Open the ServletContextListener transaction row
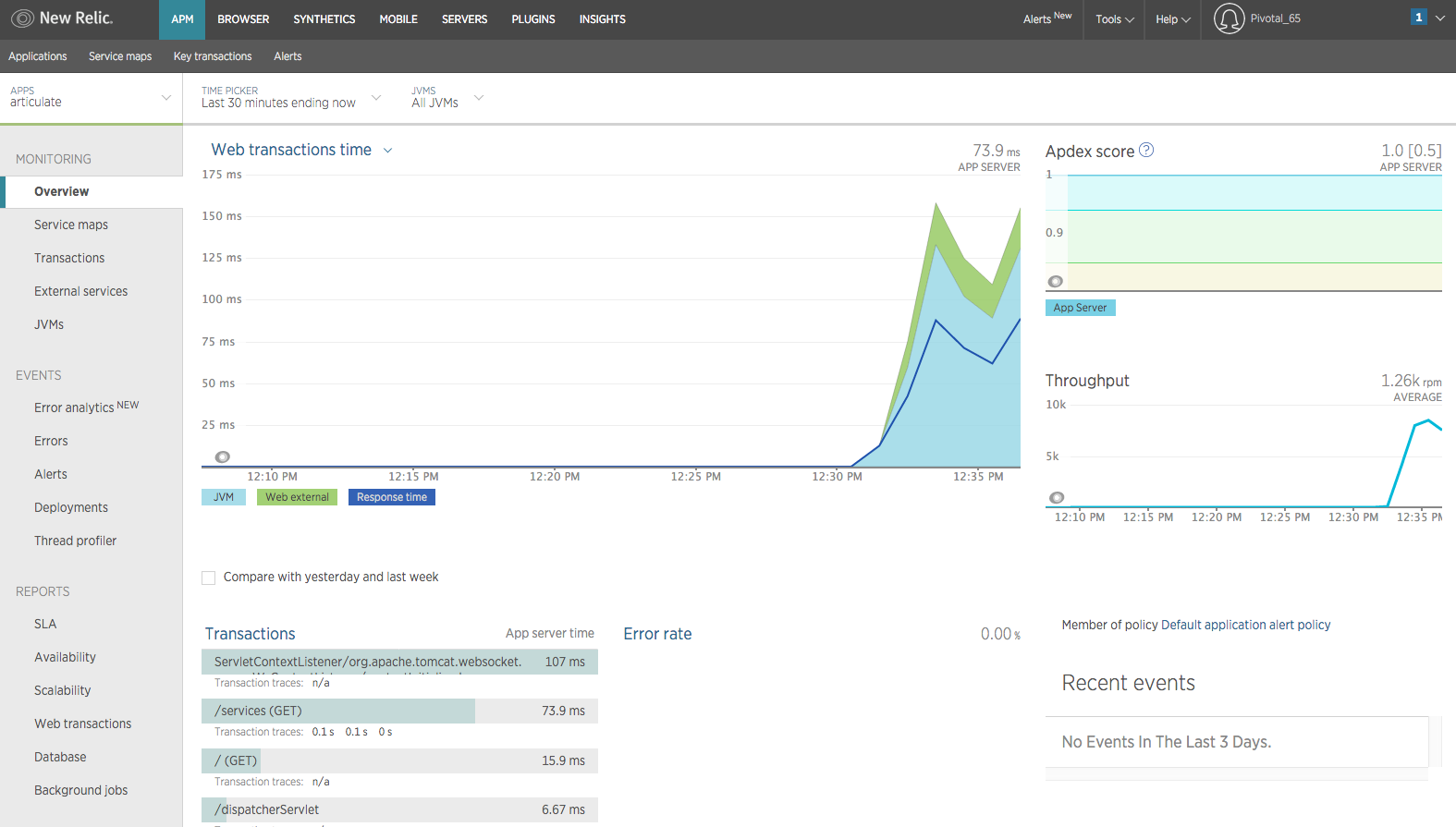 click(x=399, y=662)
